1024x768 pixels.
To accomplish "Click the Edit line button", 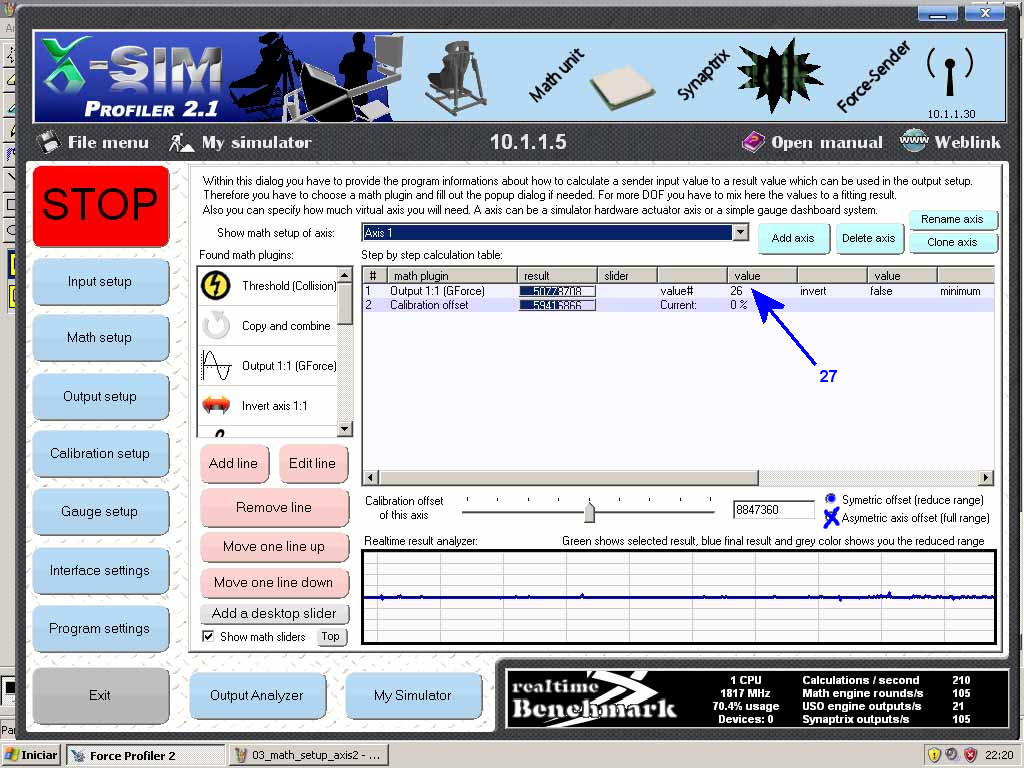I will coord(312,464).
